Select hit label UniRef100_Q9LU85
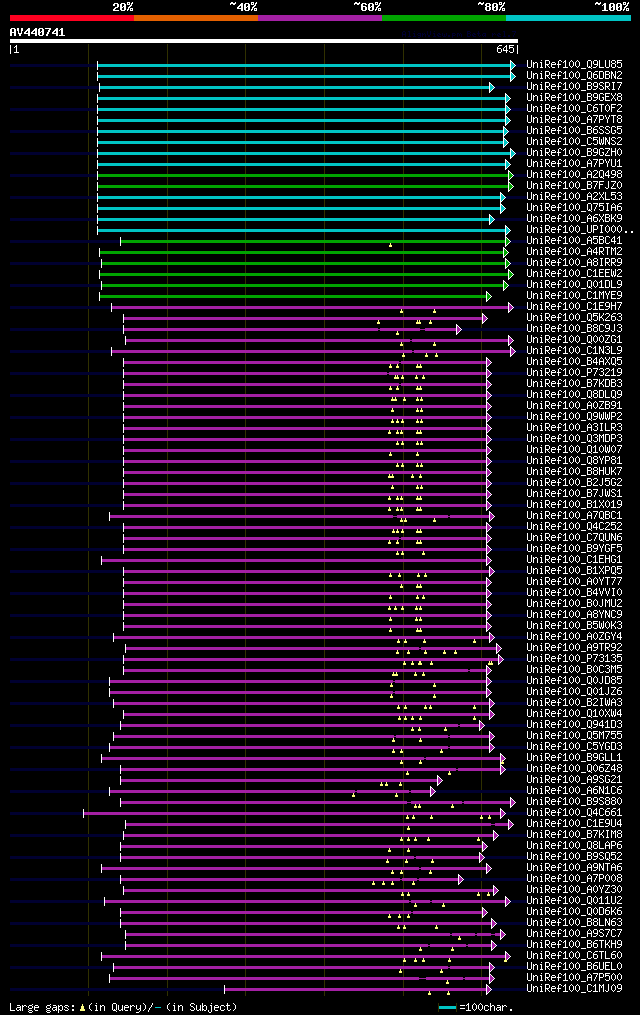Viewport: 640px width, 1015px height. 574,65
